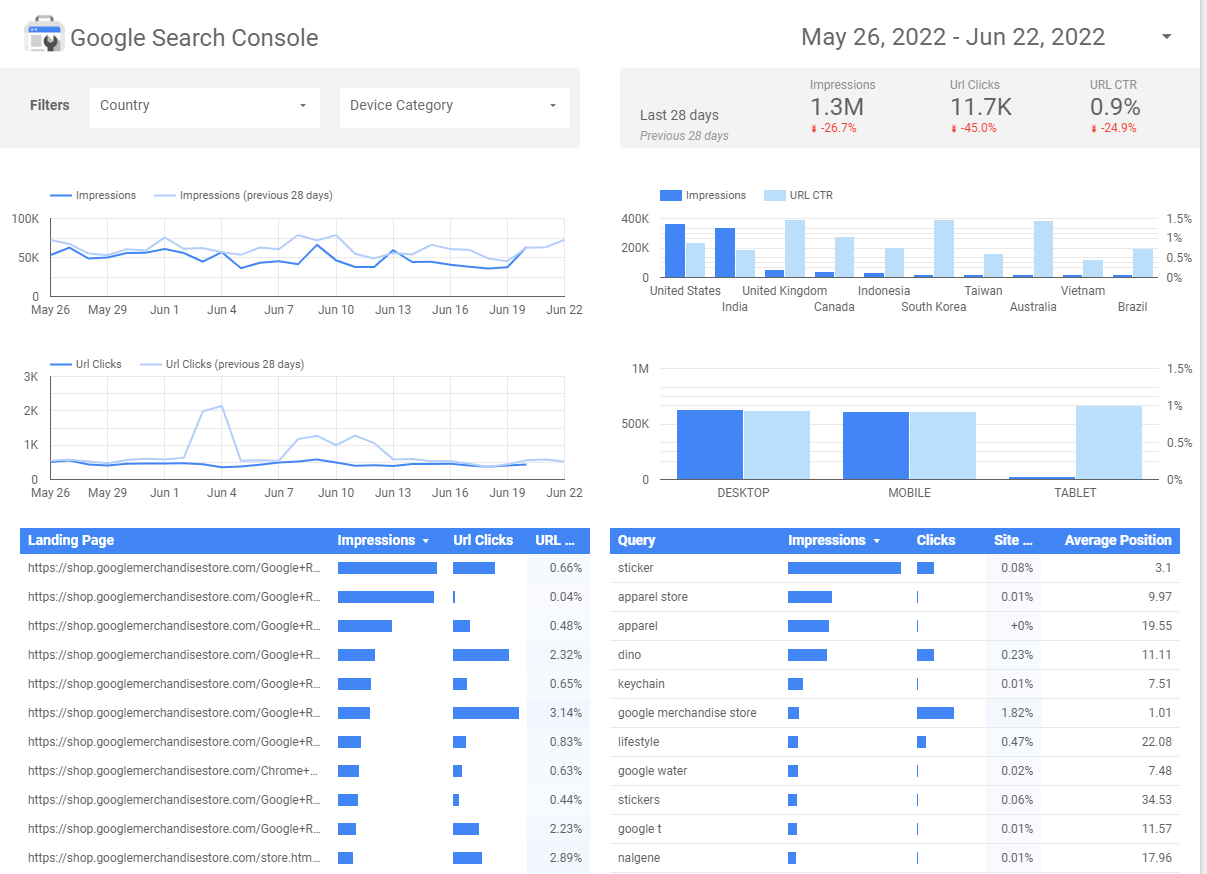
Task: Click the United States impressions bar
Action: (675, 250)
